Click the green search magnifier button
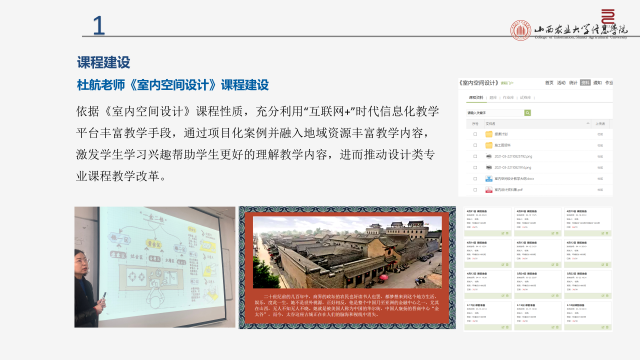640x360 pixels. pyautogui.click(x=527, y=113)
